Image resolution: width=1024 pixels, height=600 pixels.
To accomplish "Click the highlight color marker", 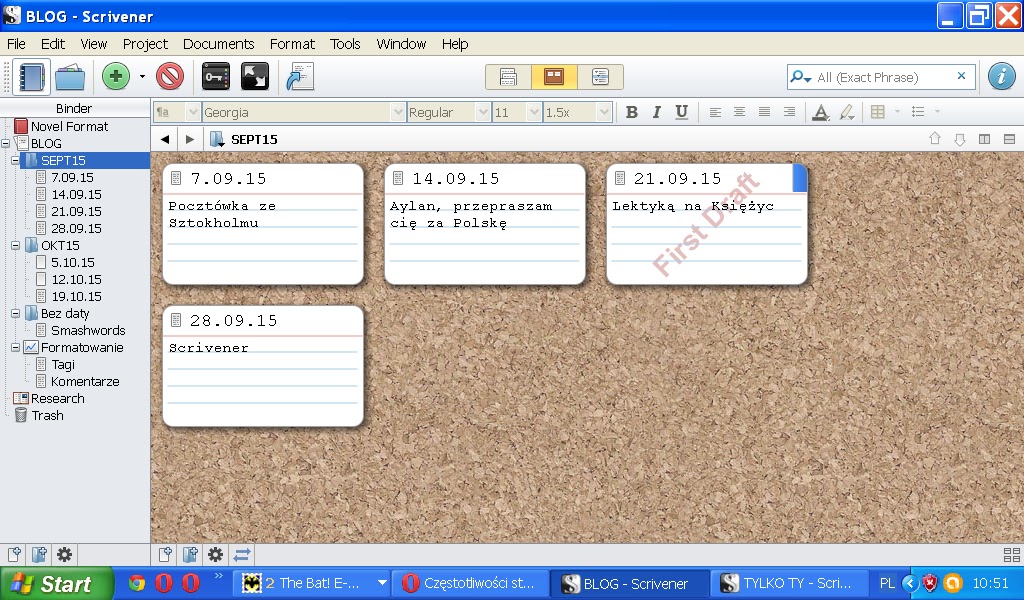I will (x=847, y=112).
